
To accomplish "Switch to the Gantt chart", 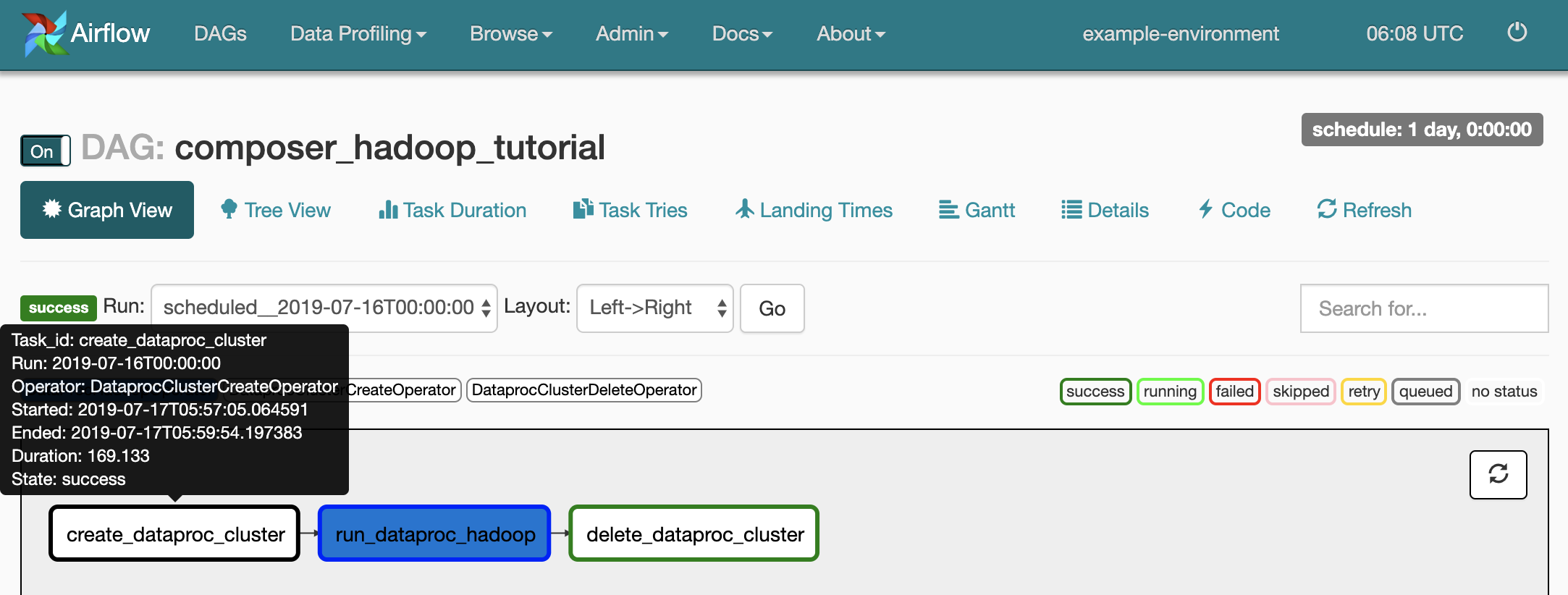I will point(977,210).
